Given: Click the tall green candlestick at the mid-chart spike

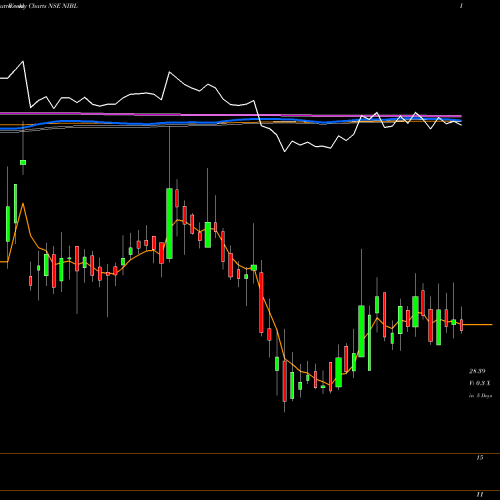Looking at the screenshot, I should point(169,223).
